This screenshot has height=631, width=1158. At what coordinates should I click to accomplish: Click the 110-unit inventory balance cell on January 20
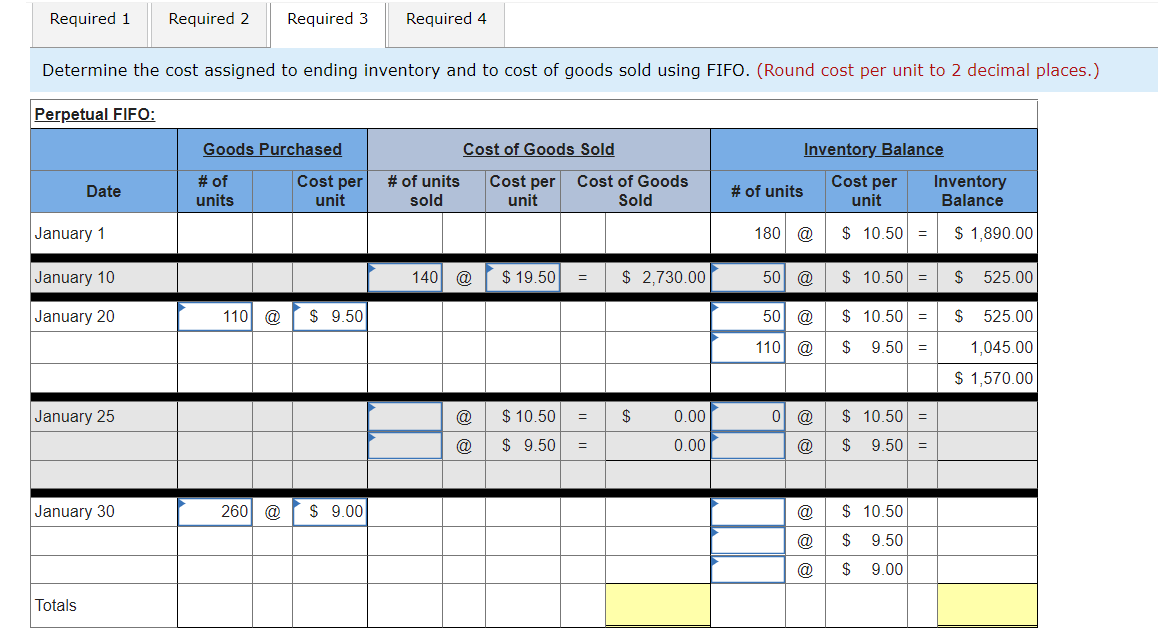[x=747, y=347]
